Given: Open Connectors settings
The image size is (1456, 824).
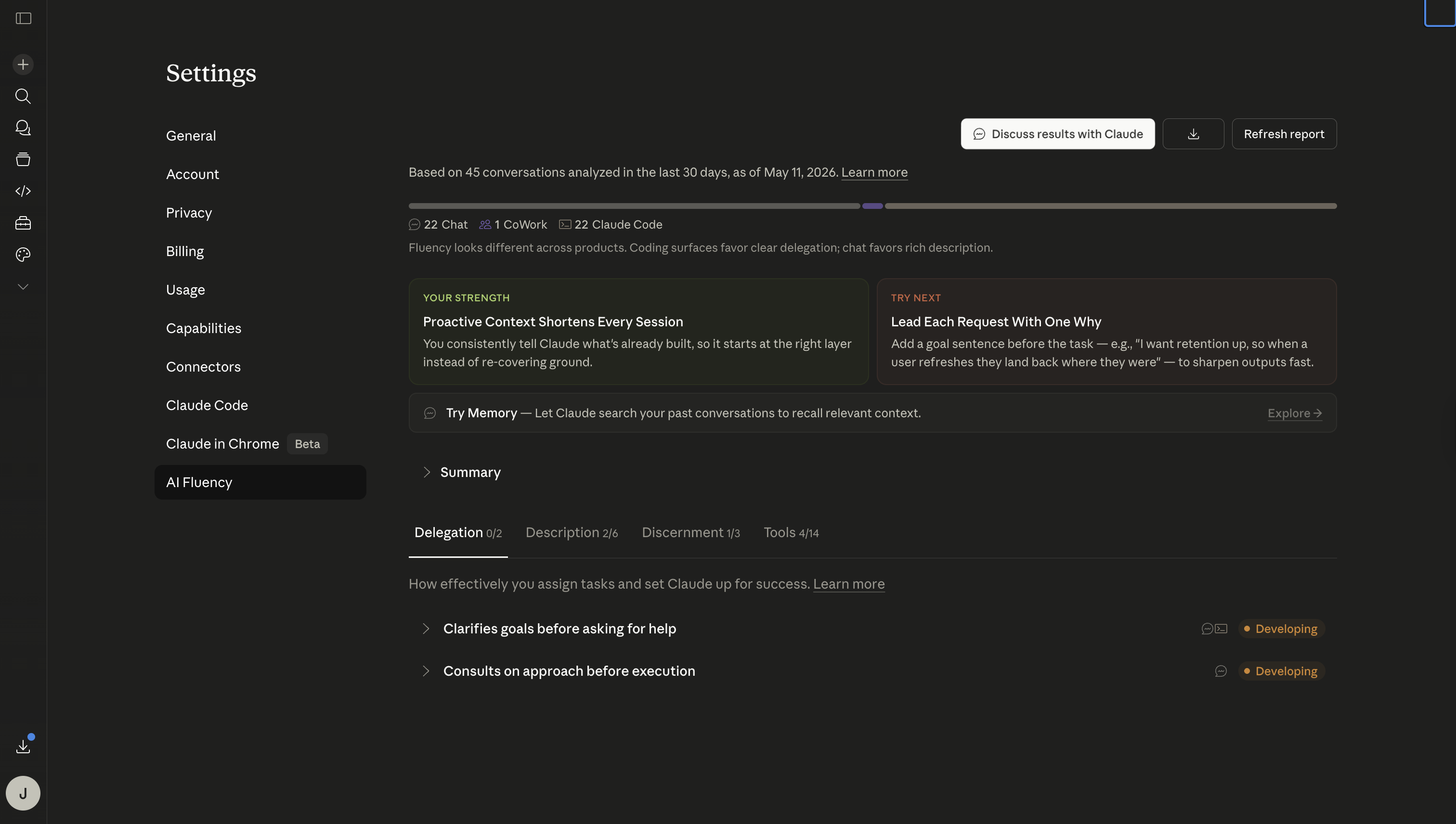Looking at the screenshot, I should (260, 367).
